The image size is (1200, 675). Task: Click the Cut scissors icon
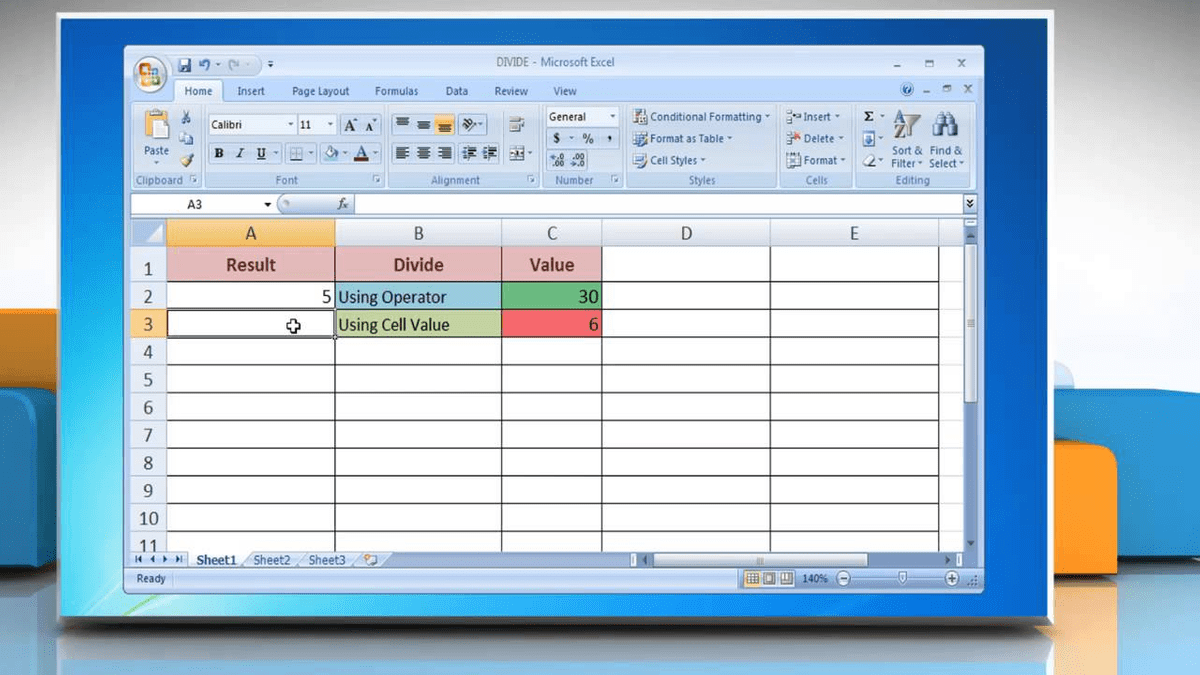click(186, 118)
